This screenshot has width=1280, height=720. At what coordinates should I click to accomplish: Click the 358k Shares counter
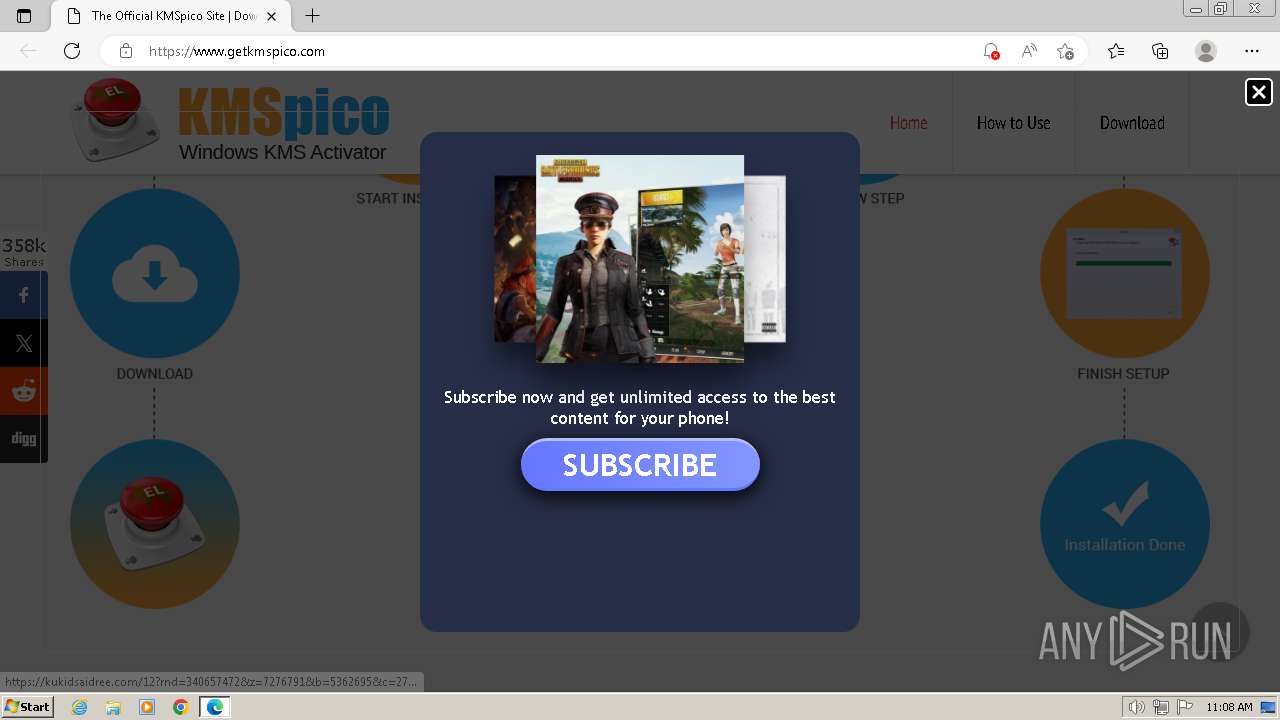click(x=24, y=252)
